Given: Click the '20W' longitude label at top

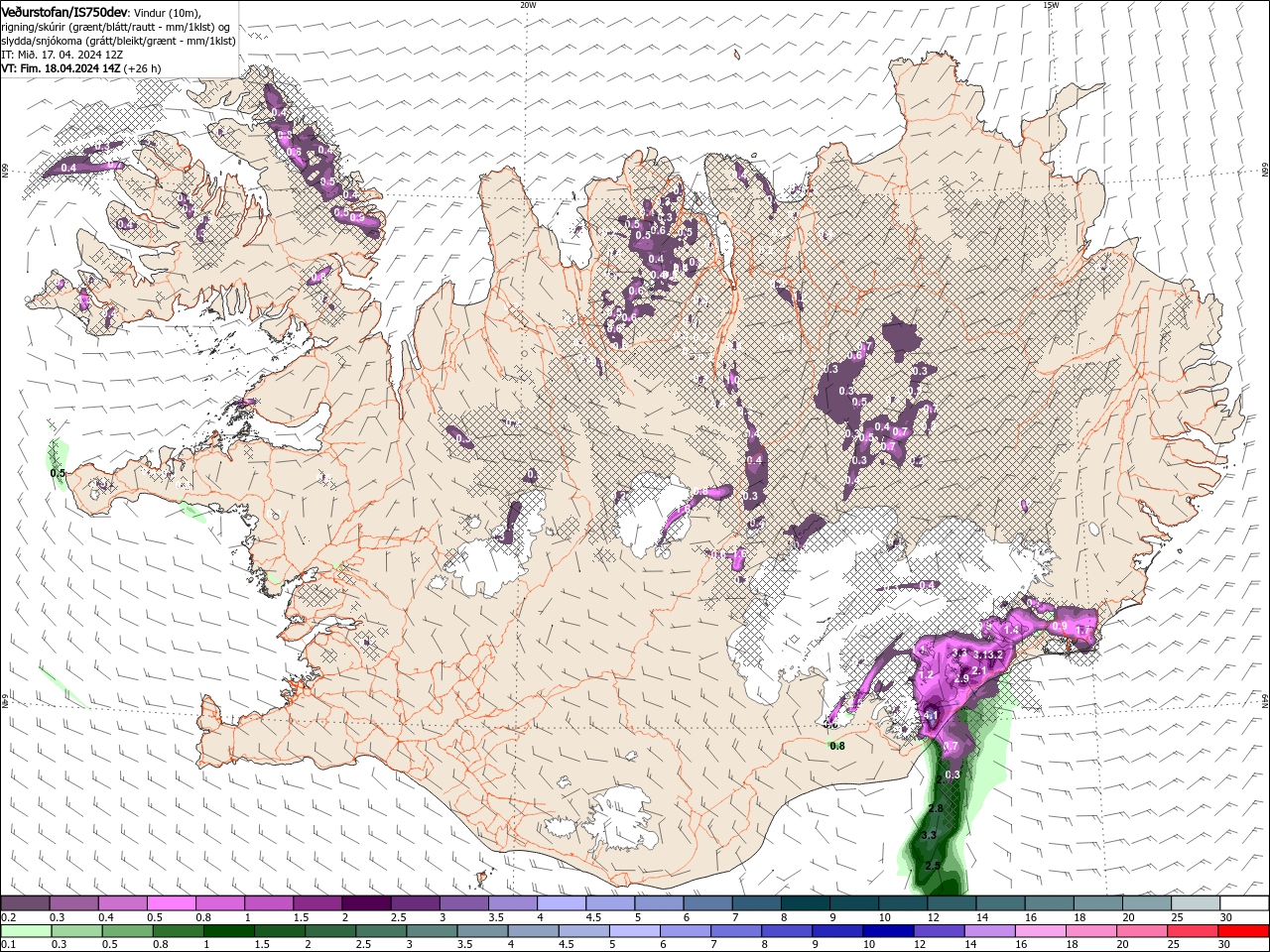Looking at the screenshot, I should click(x=528, y=5).
